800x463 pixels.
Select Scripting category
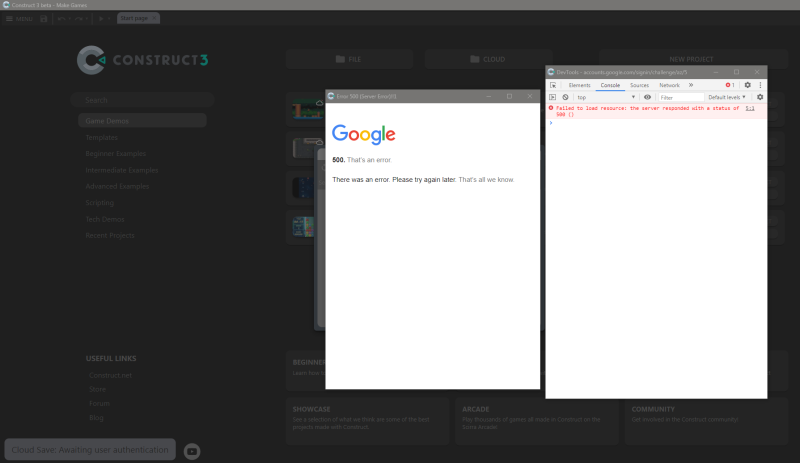pos(99,203)
